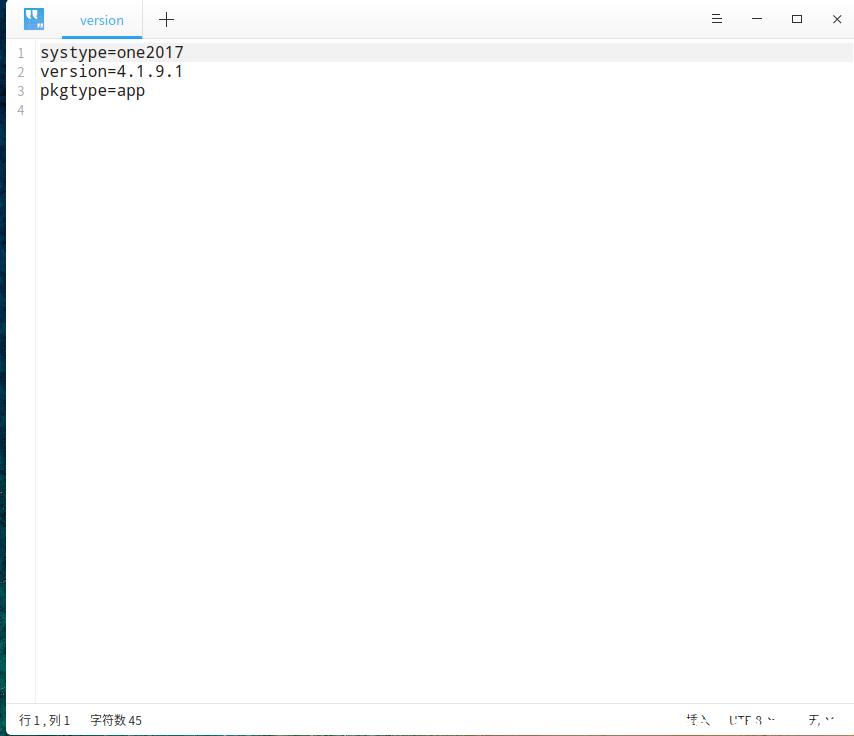854x736 pixels.
Task: Place cursor in version=4.1.9.1 line
Action: [x=111, y=72]
